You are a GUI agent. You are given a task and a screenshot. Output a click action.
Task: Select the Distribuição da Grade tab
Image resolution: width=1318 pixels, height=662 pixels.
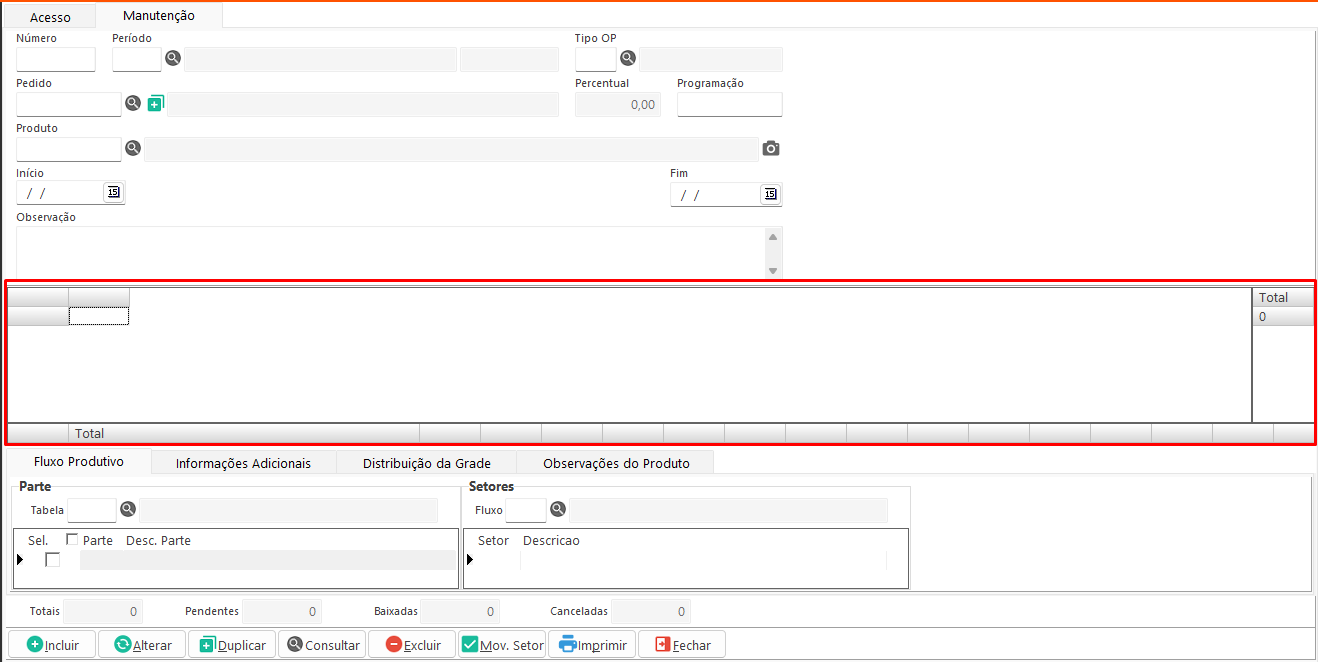[x=426, y=463]
